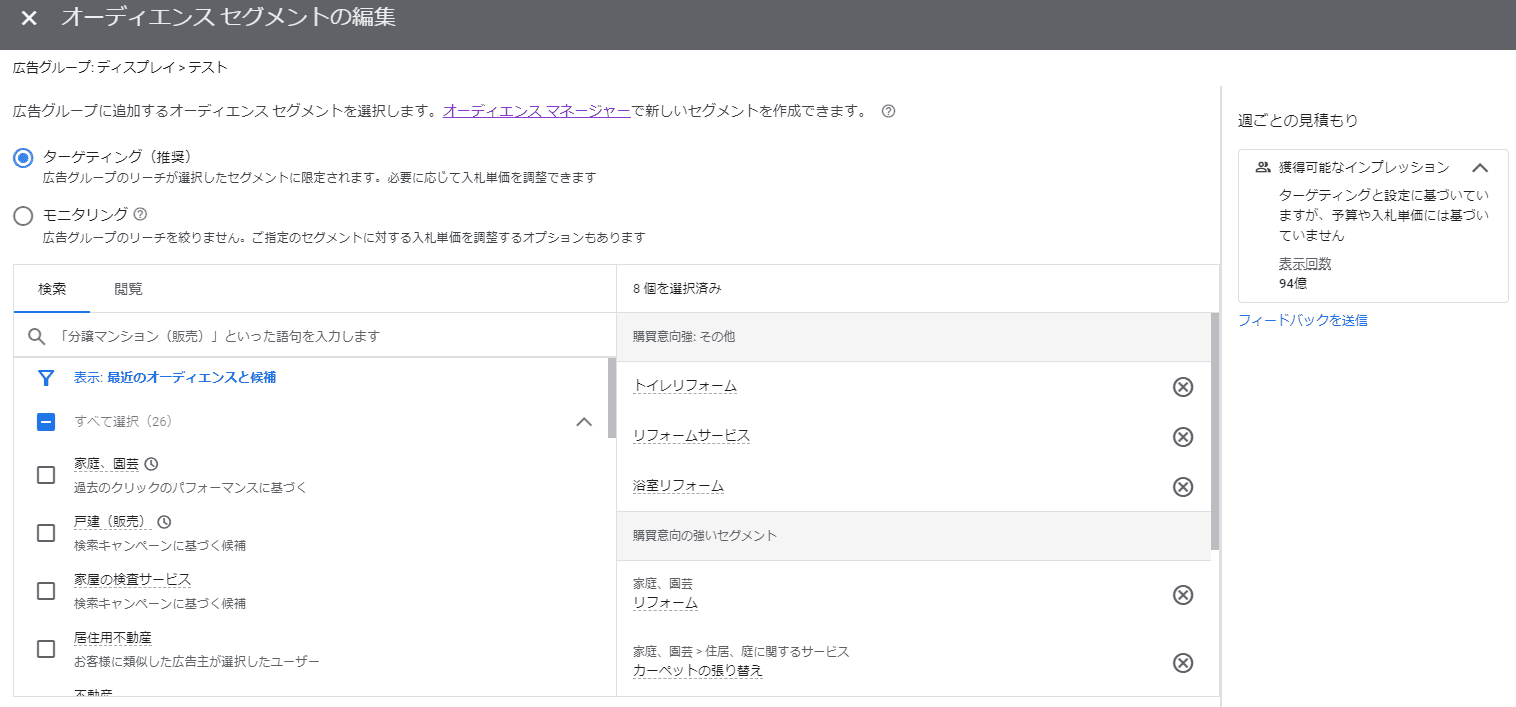1516x707 pixels.
Task: Check the 家庭、園芸 checkbox
Action: (x=46, y=475)
